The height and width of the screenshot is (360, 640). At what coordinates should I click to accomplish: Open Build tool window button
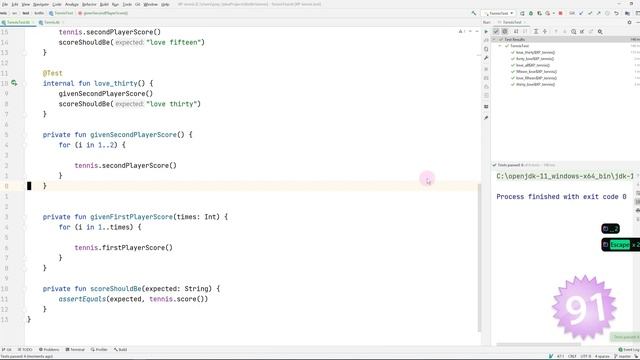coord(121,350)
